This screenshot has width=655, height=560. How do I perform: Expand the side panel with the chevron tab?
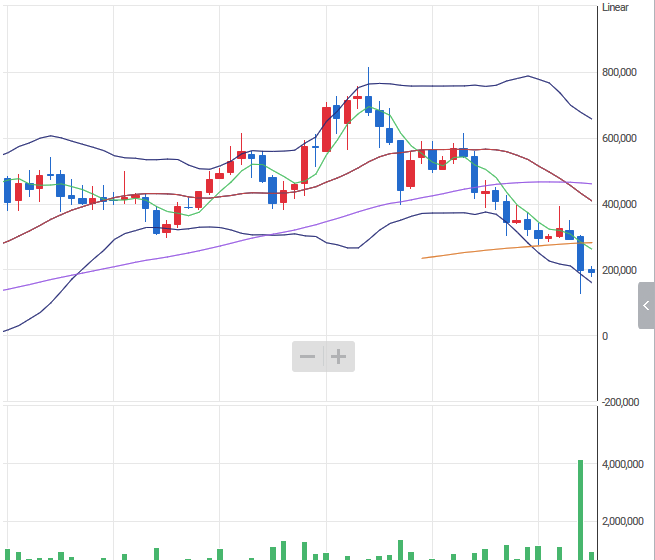(x=646, y=305)
